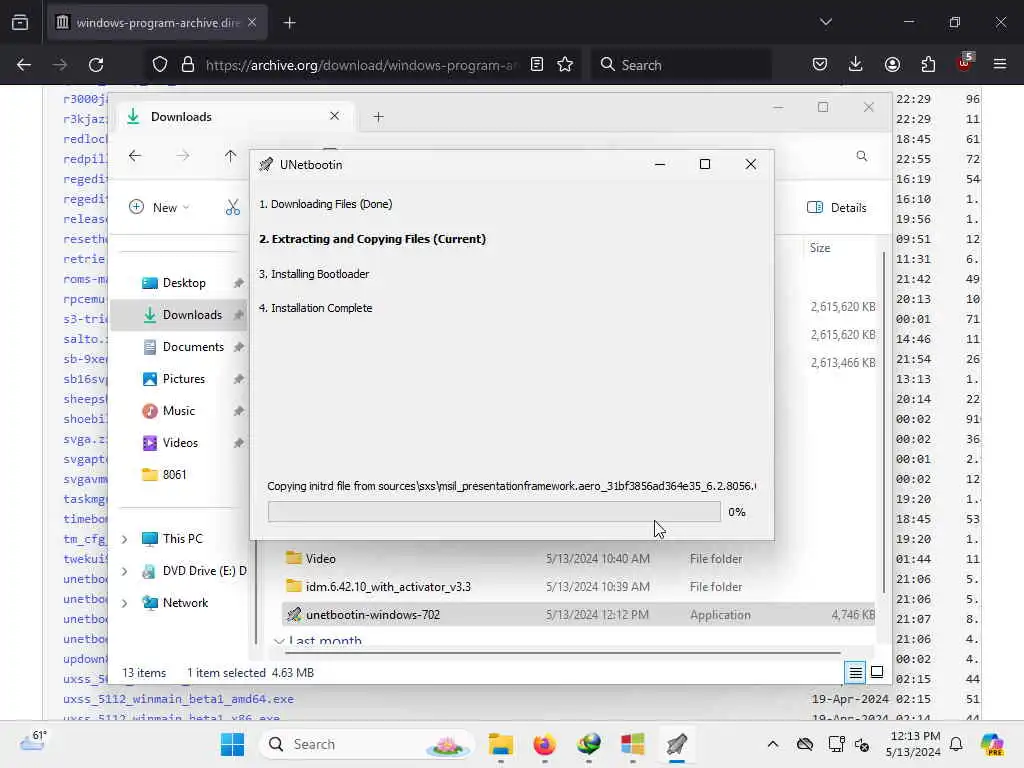Toggle Details pane button

click(x=837, y=208)
